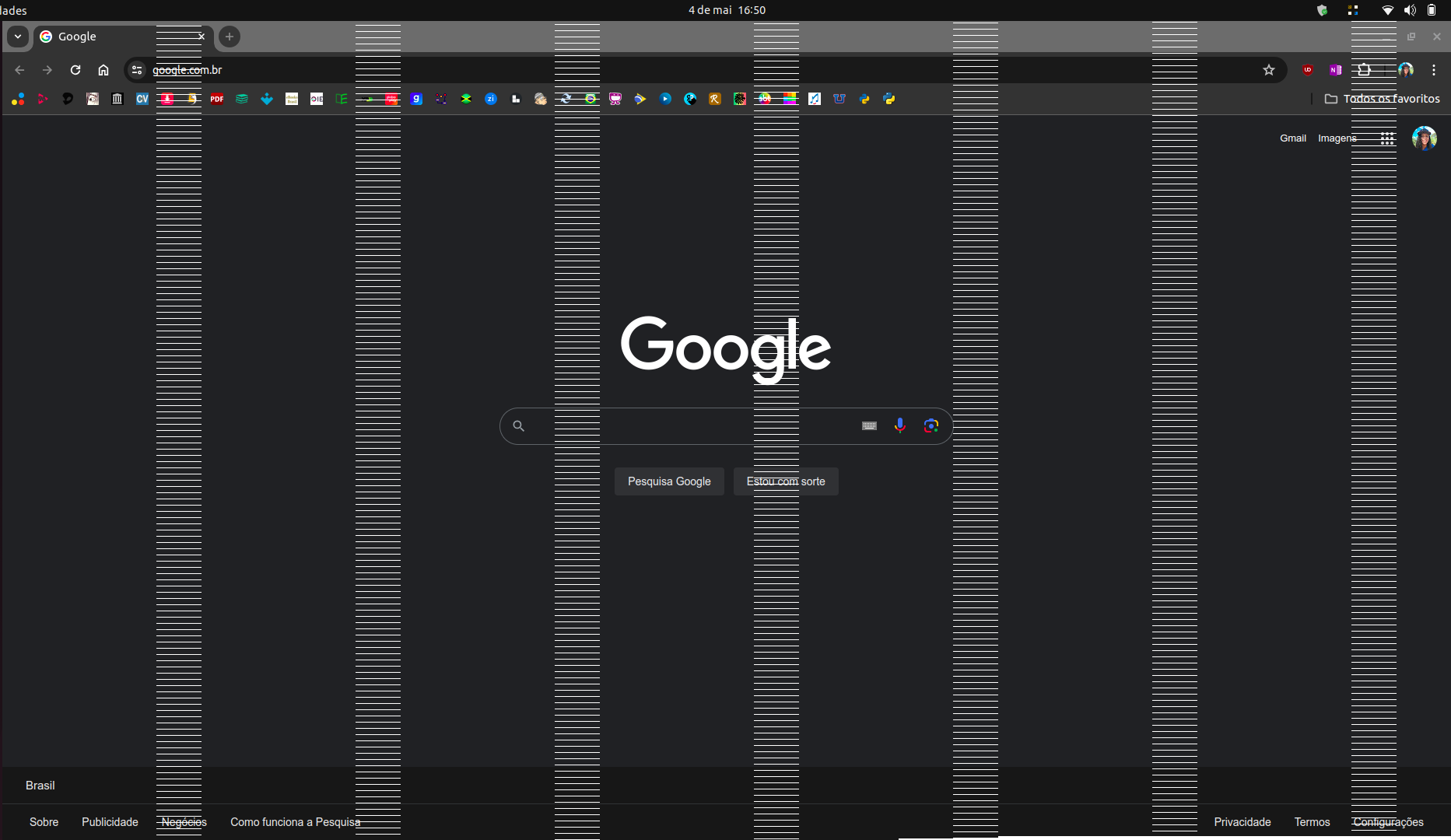Reload the current page
The width and height of the screenshot is (1451, 840).
click(75, 70)
